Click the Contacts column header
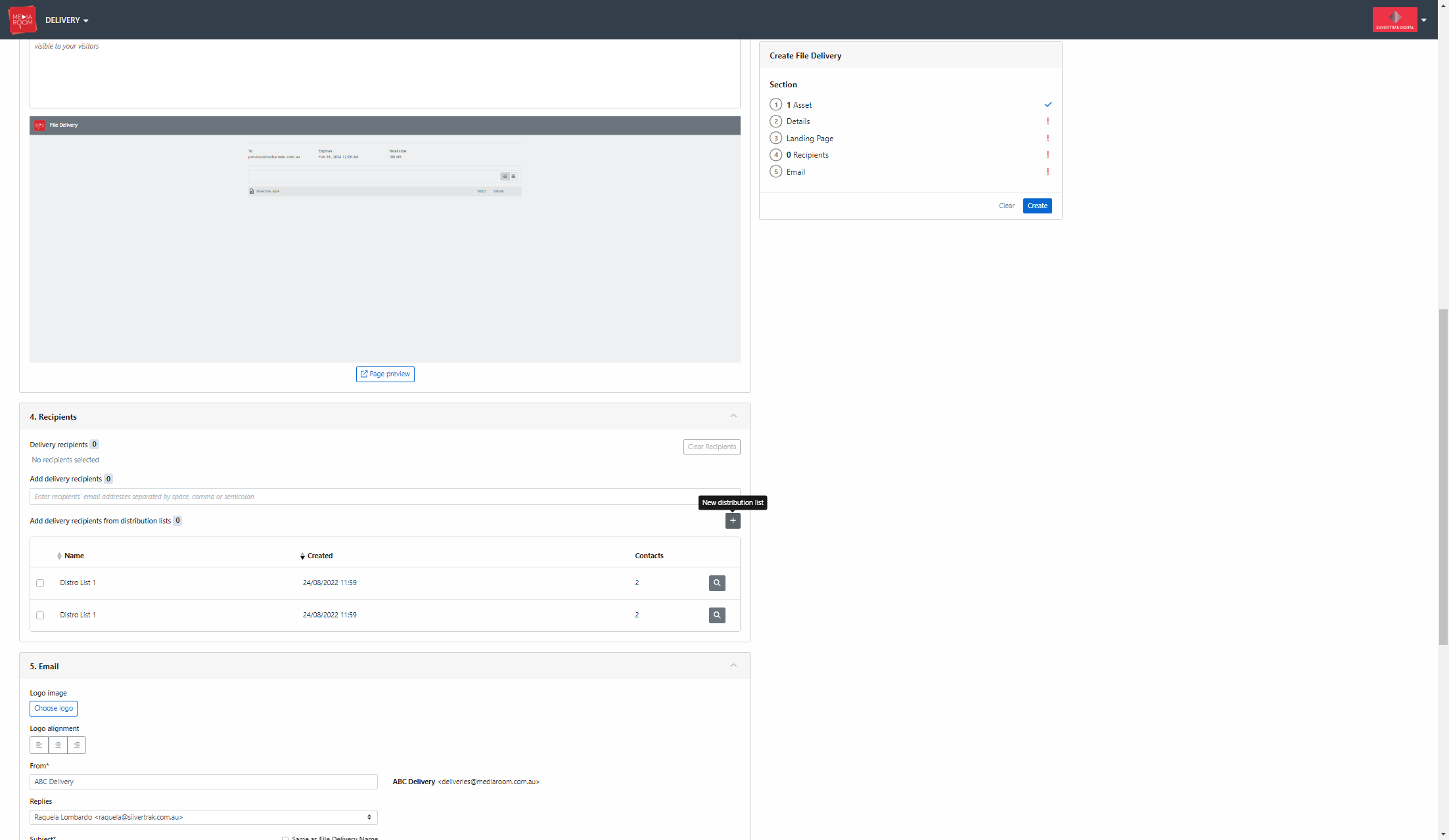This screenshot has width=1449, height=840. tap(649, 556)
